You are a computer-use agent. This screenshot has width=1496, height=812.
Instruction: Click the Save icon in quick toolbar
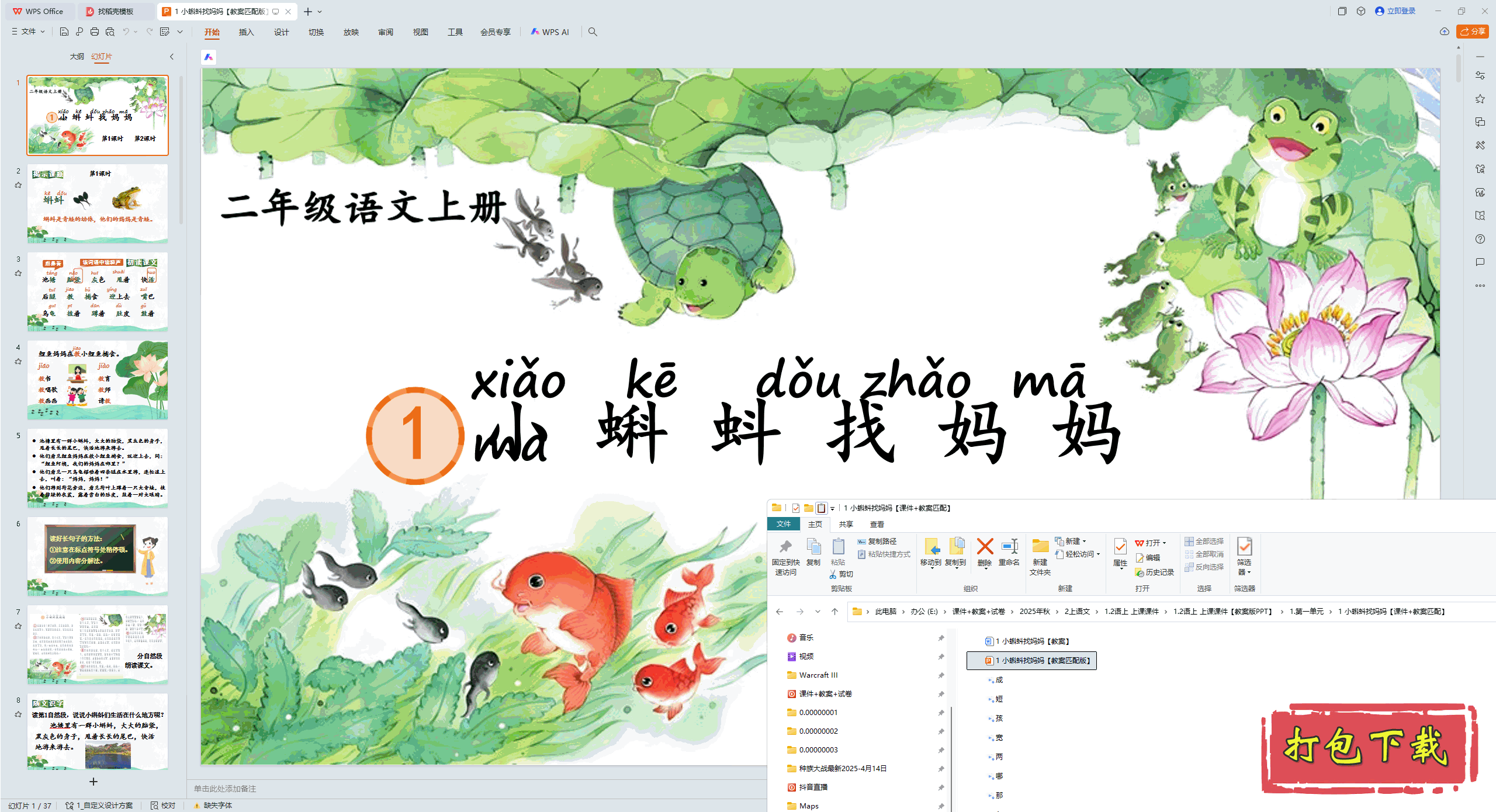click(64, 32)
